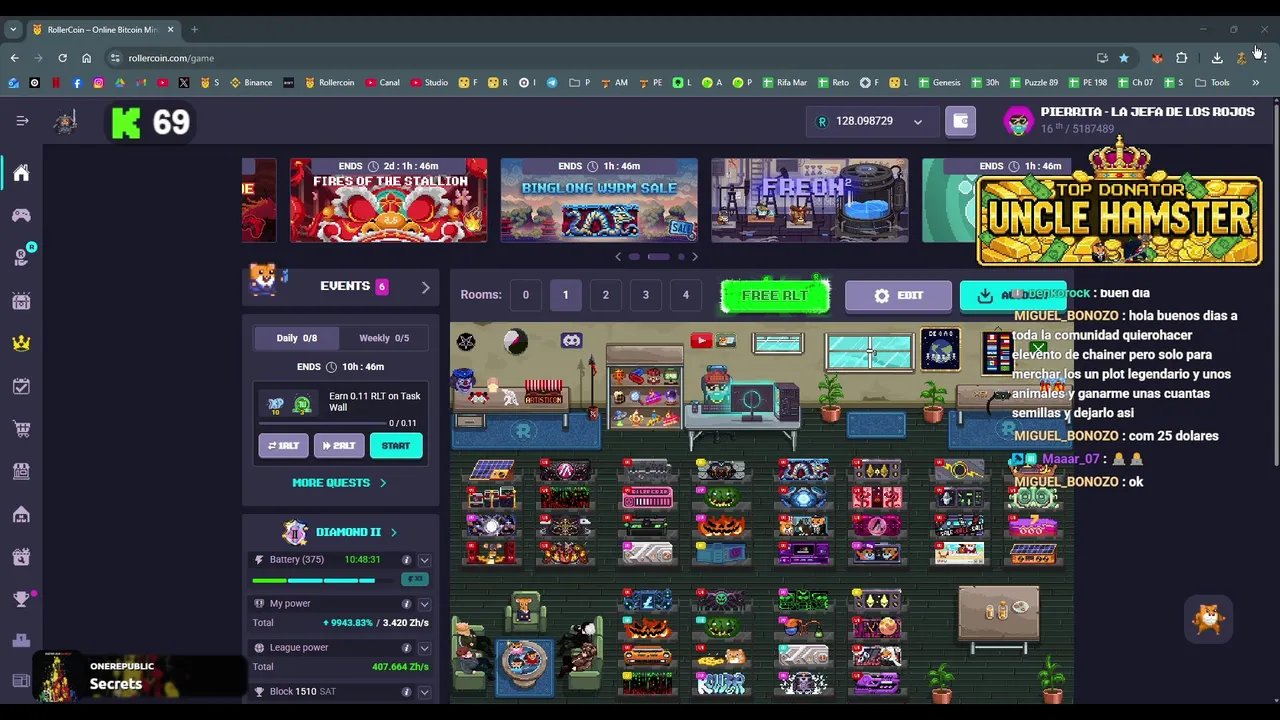
Task: Open the MORE QUESTS link
Action: (339, 483)
